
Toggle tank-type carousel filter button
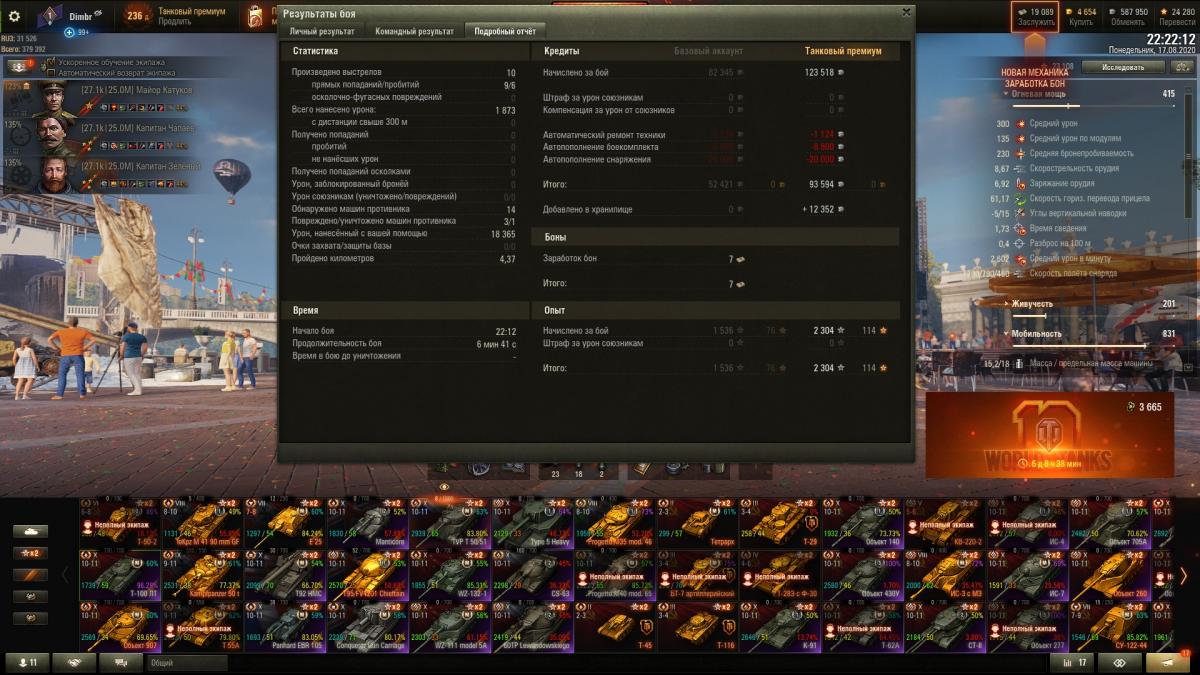click(30, 531)
